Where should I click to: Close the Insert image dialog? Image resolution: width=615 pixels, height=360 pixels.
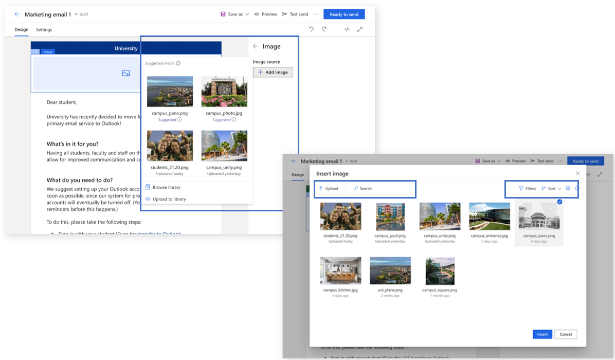[x=577, y=173]
